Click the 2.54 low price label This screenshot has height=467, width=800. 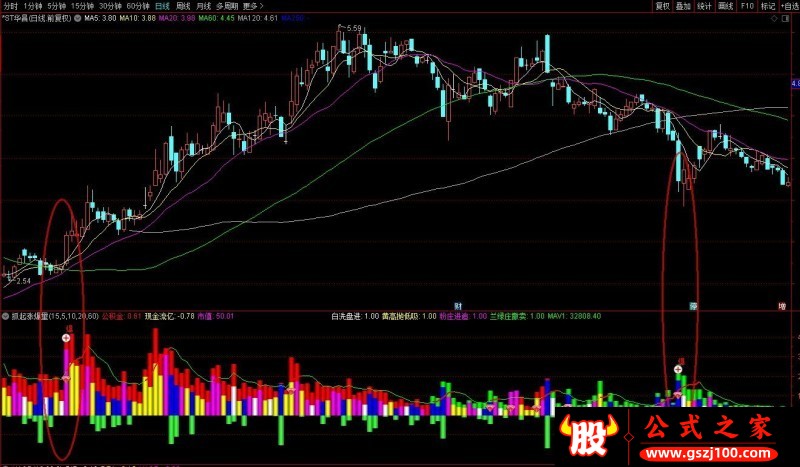23,281
